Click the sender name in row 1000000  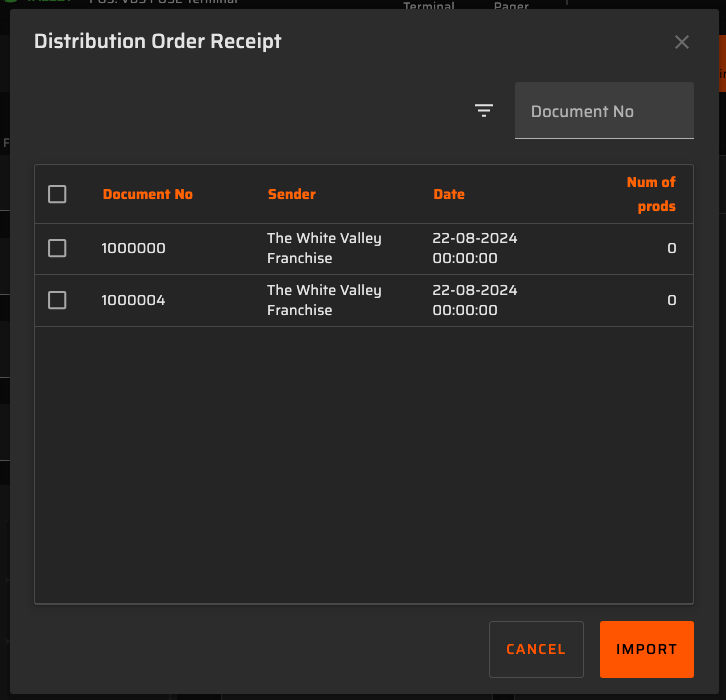324,248
